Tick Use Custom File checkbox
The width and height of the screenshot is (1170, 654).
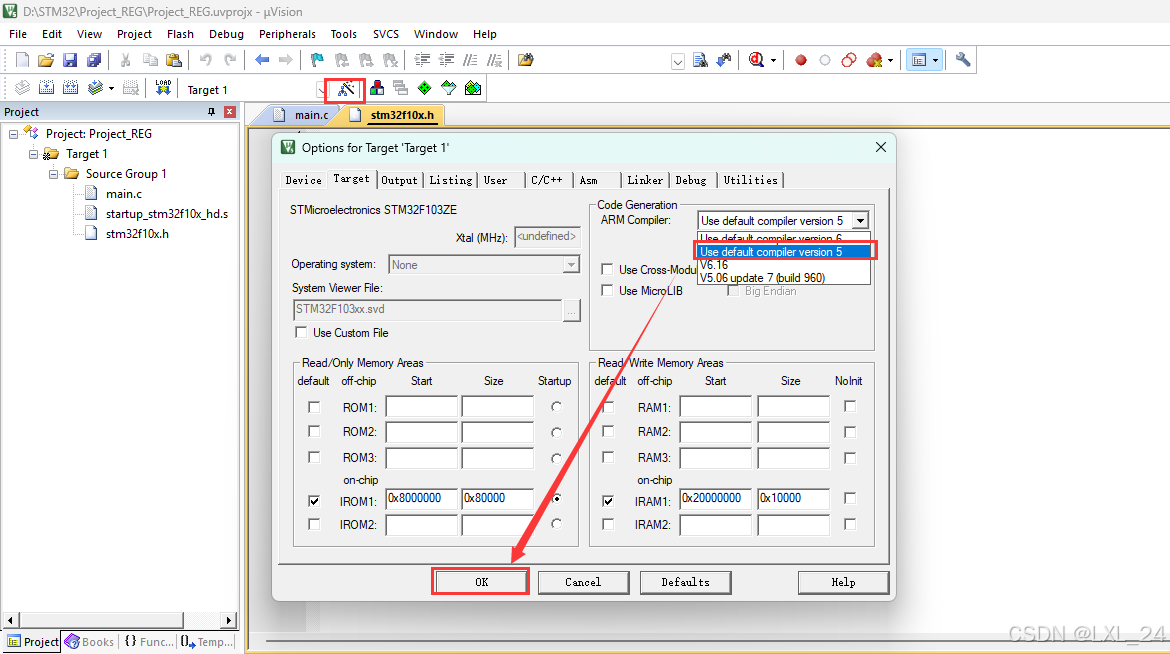pyautogui.click(x=301, y=332)
